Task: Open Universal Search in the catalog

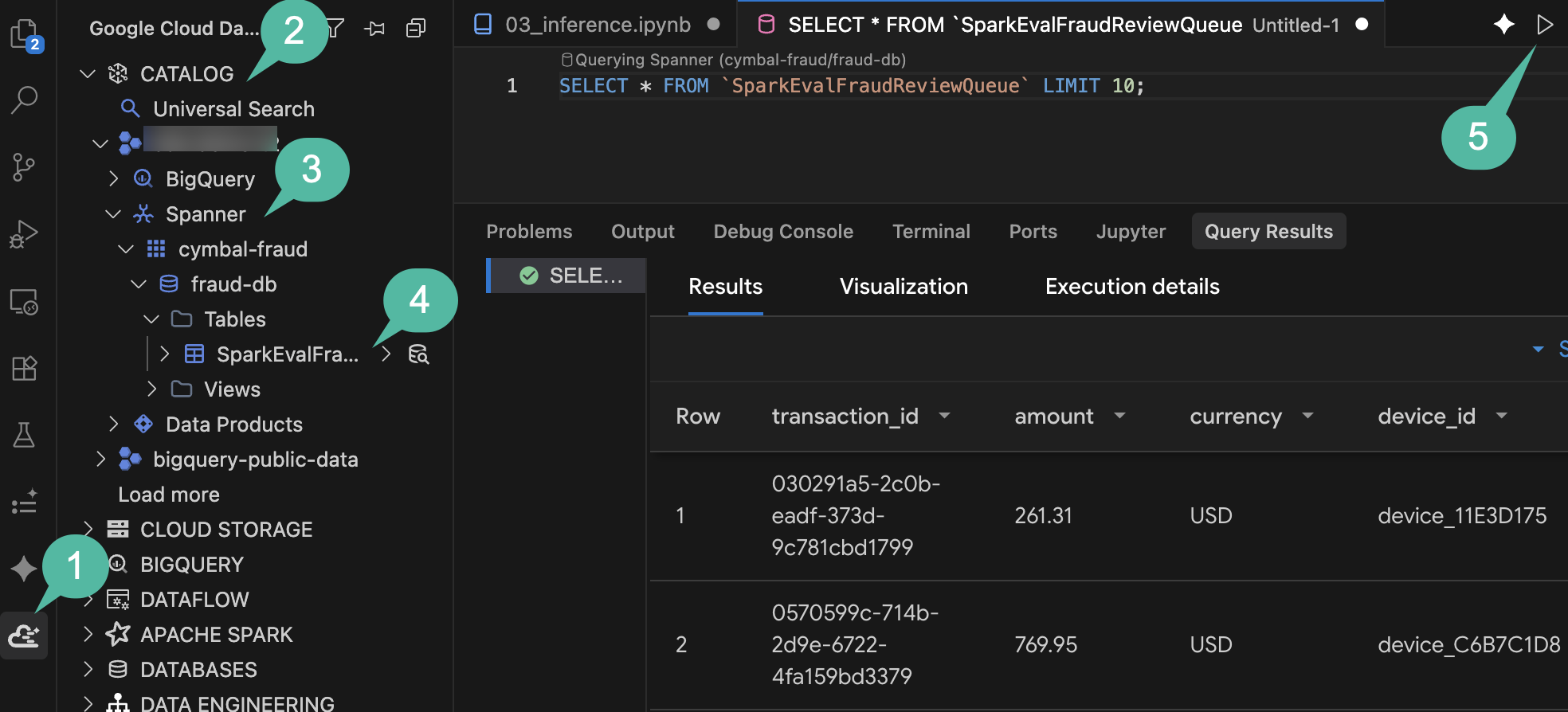Action: (x=233, y=109)
